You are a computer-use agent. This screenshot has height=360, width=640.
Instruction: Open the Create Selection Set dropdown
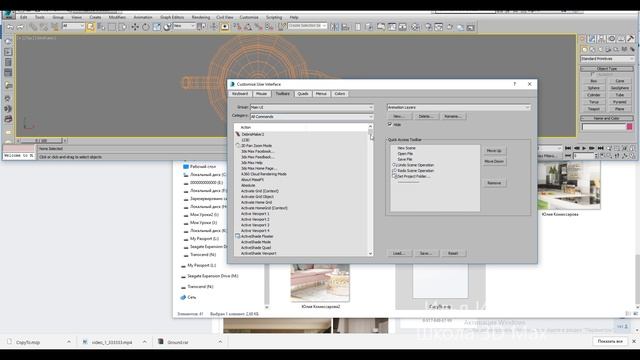(x=307, y=26)
